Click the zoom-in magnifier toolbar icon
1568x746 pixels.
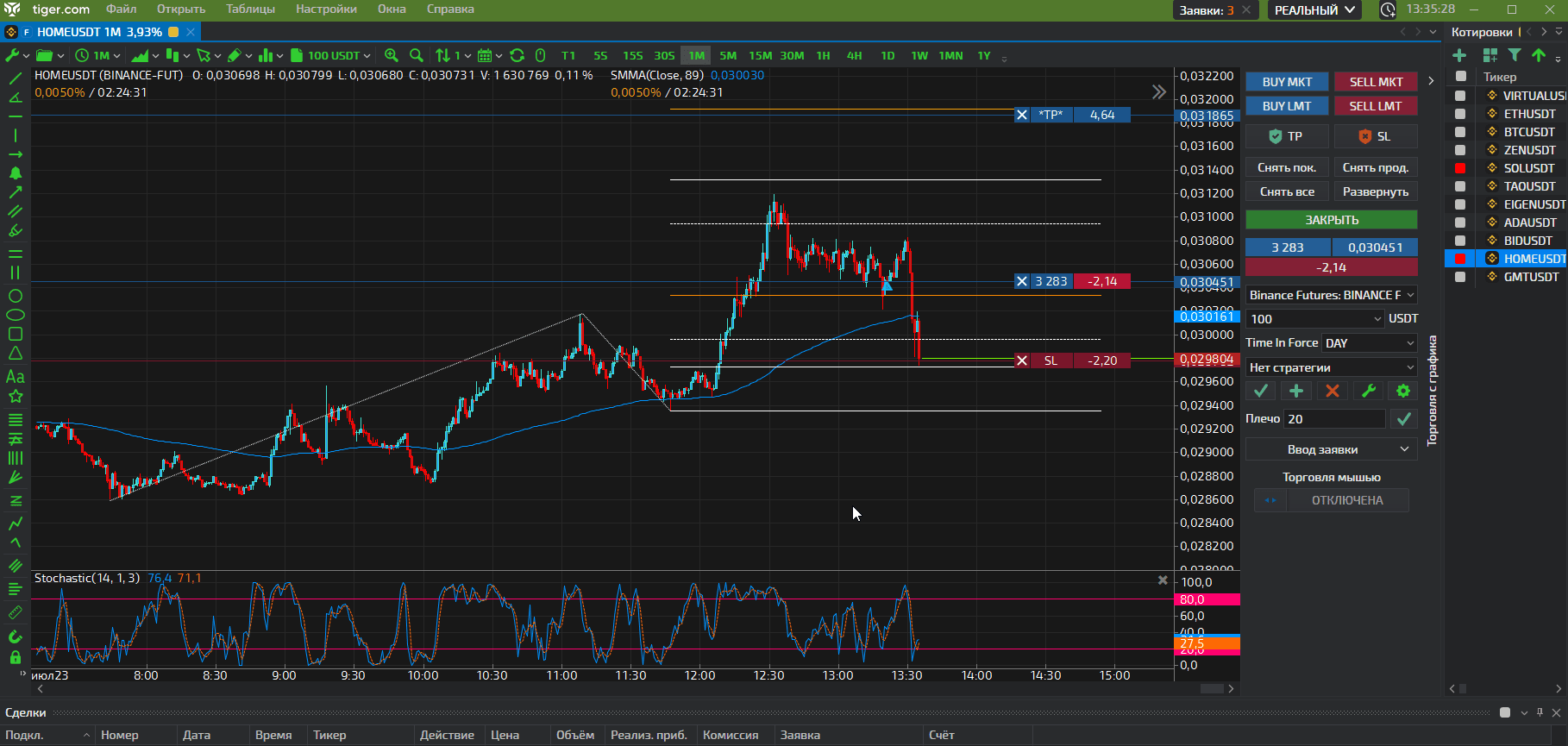coord(392,55)
